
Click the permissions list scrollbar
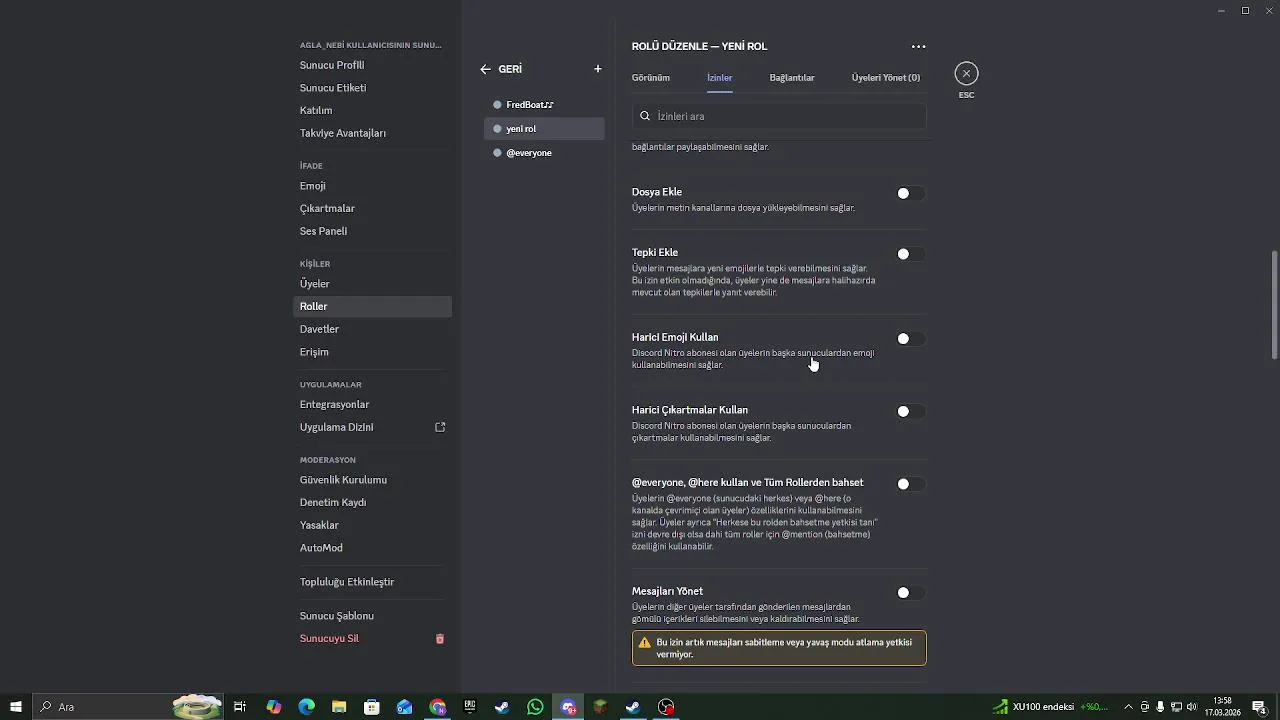pyautogui.click(x=1274, y=305)
